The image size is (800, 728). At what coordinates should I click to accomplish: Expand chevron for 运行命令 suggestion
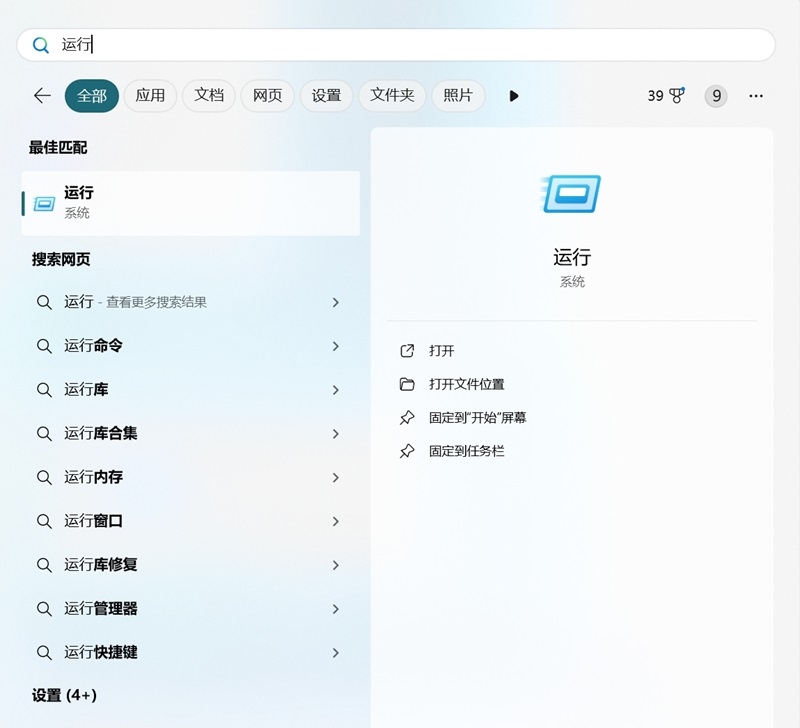click(x=335, y=346)
